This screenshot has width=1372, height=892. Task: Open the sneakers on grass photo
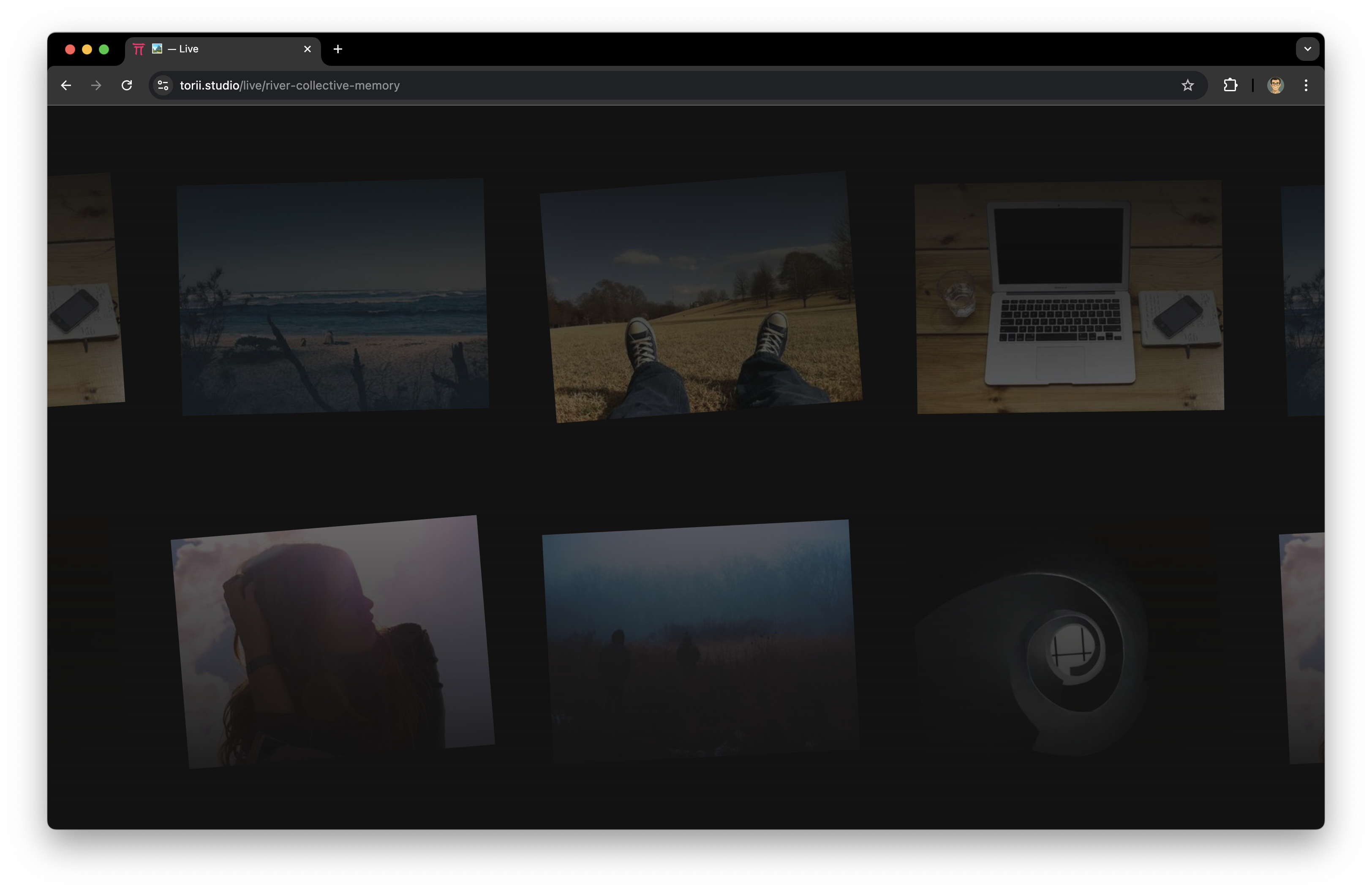tap(700, 297)
